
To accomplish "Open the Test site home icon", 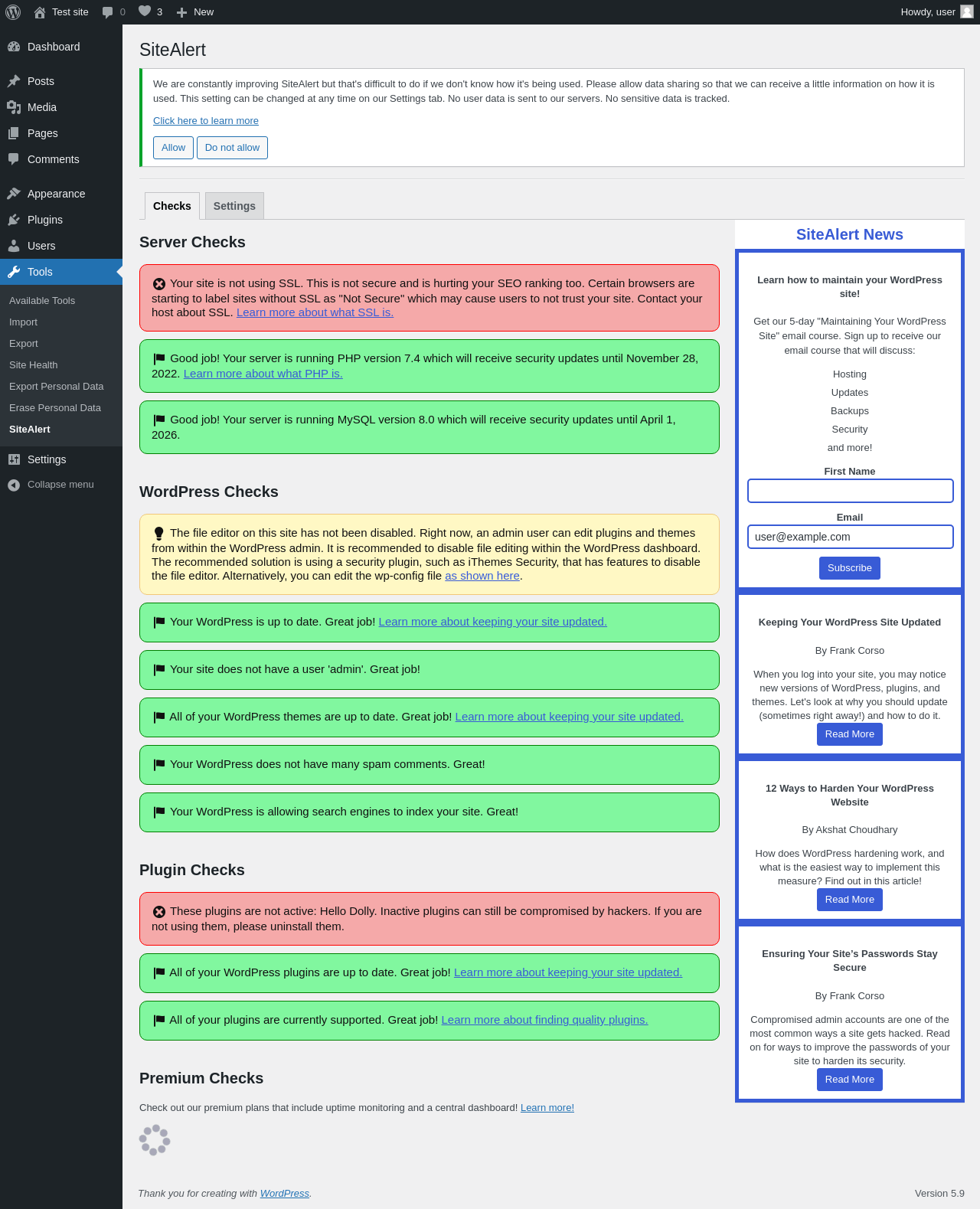I will tap(40, 12).
